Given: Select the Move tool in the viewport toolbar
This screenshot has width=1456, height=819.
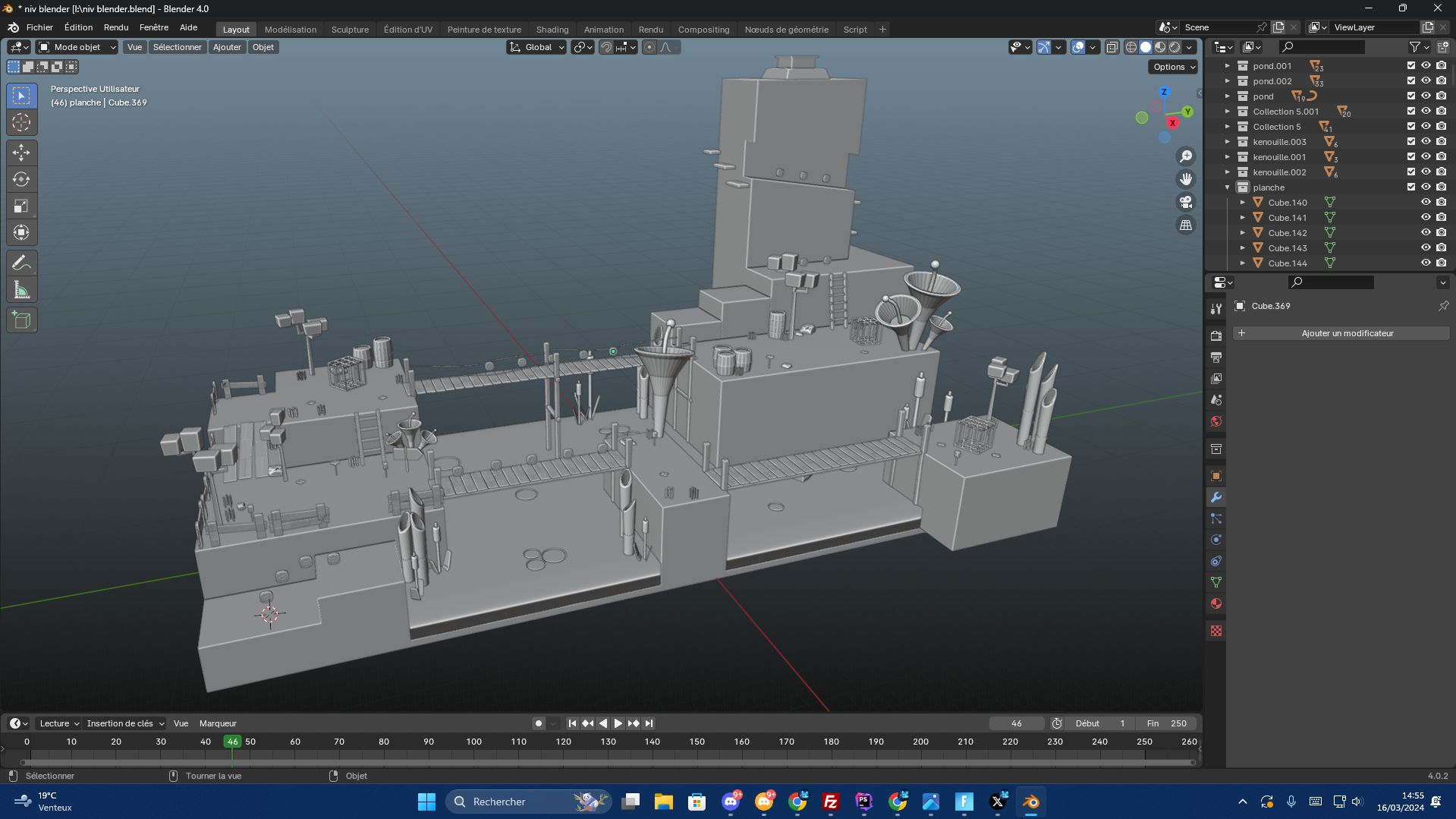Looking at the screenshot, I should click(21, 153).
